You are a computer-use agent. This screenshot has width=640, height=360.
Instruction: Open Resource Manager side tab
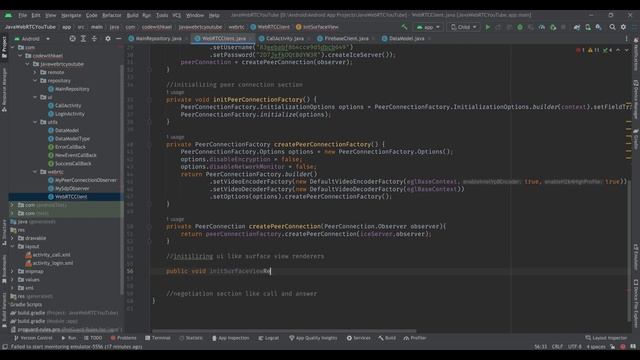click(4, 89)
